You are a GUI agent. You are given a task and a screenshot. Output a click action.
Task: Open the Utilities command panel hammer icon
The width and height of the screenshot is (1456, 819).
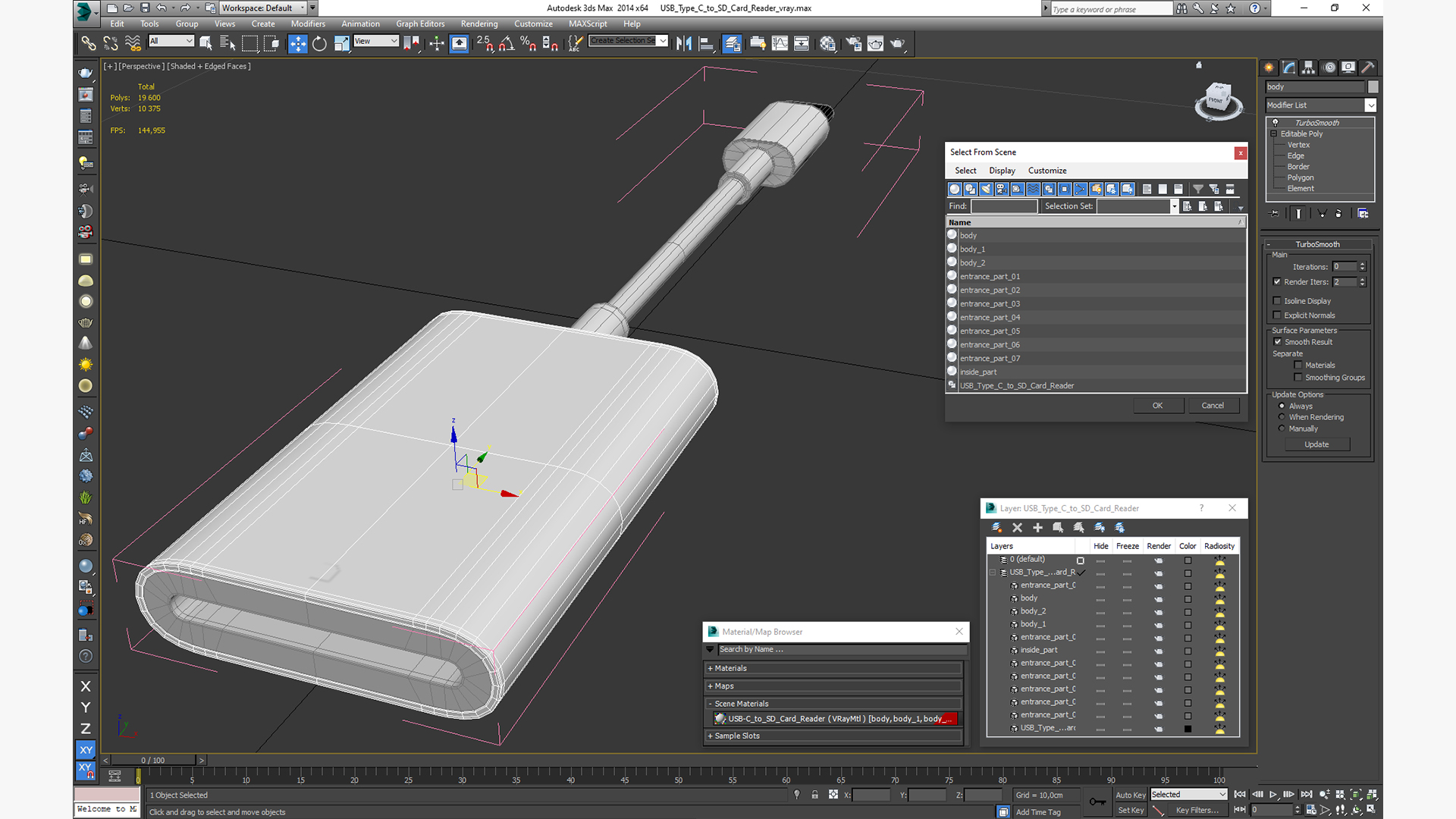pyautogui.click(x=1368, y=67)
